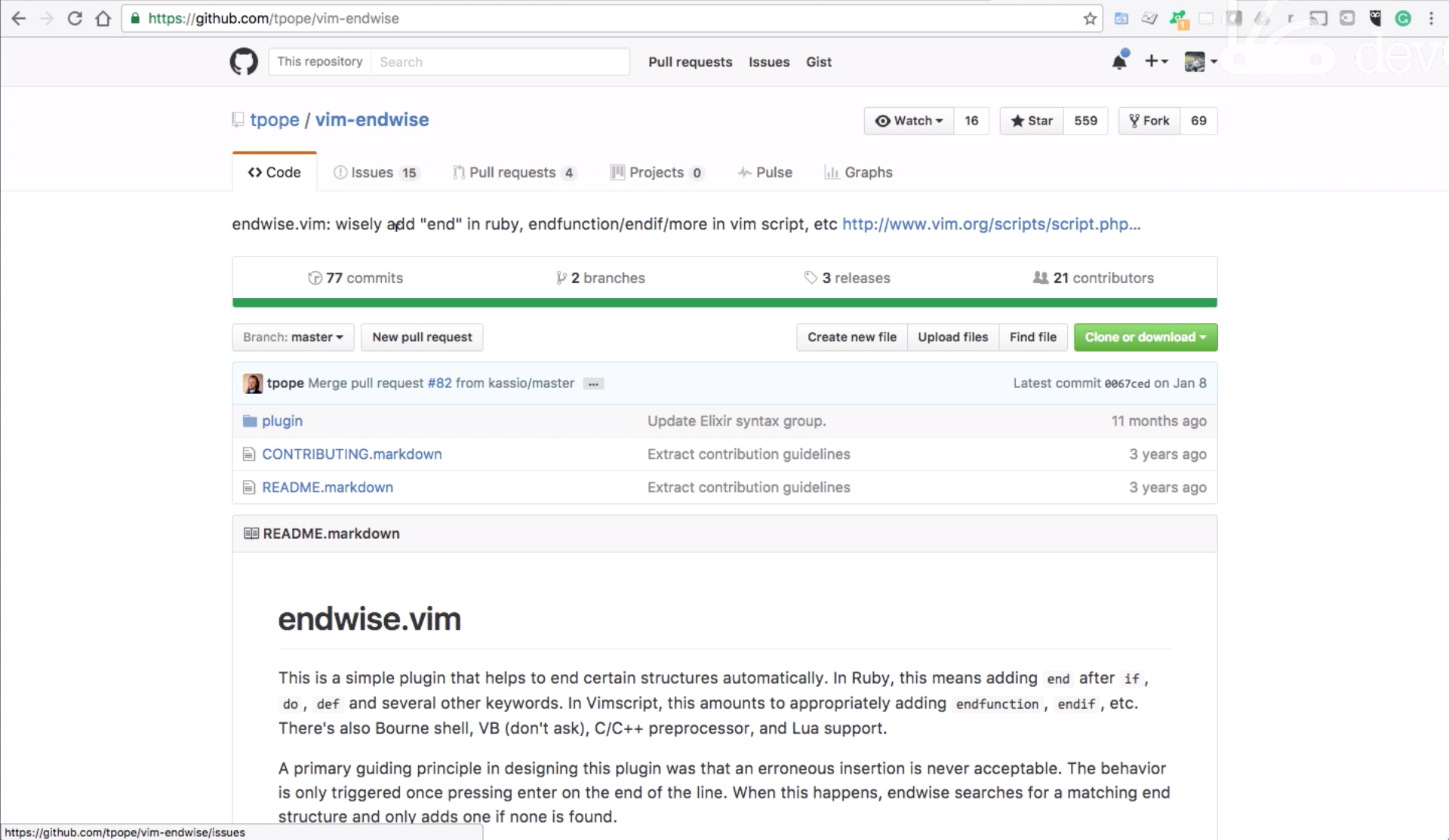This screenshot has width=1449, height=840.
Task: Open README.markdown in the file list
Action: pos(328,488)
